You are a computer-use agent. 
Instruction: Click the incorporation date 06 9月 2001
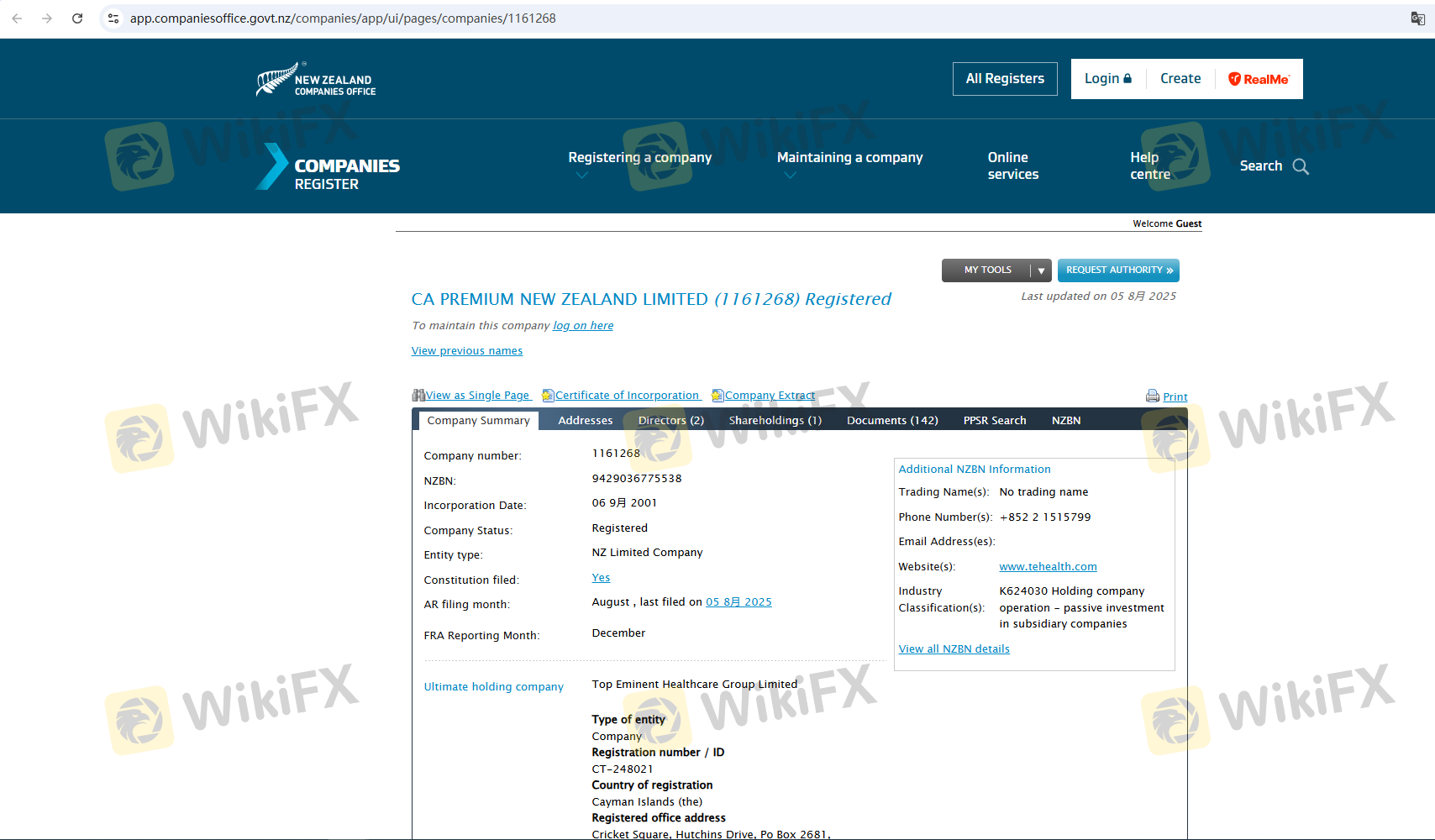(624, 503)
